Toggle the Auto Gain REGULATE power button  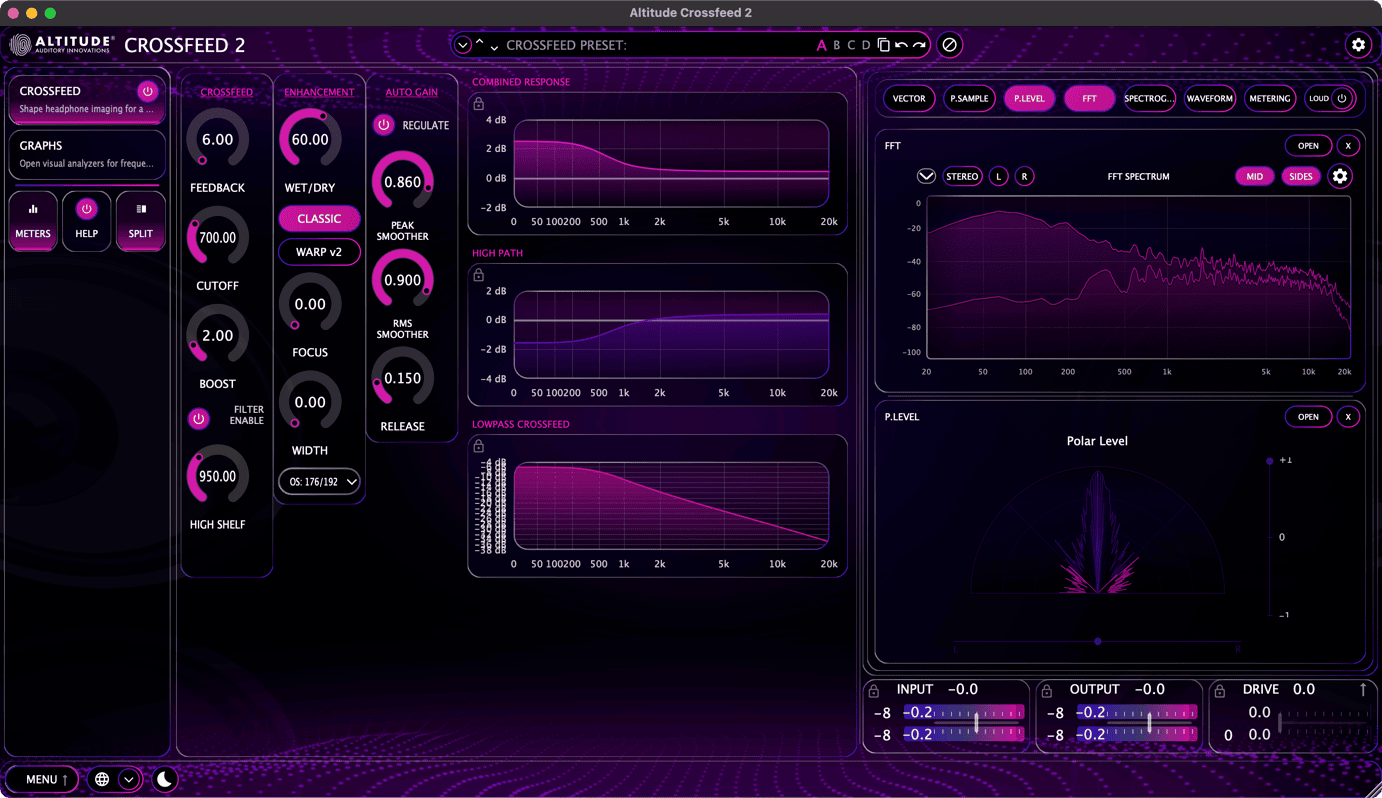click(x=383, y=125)
